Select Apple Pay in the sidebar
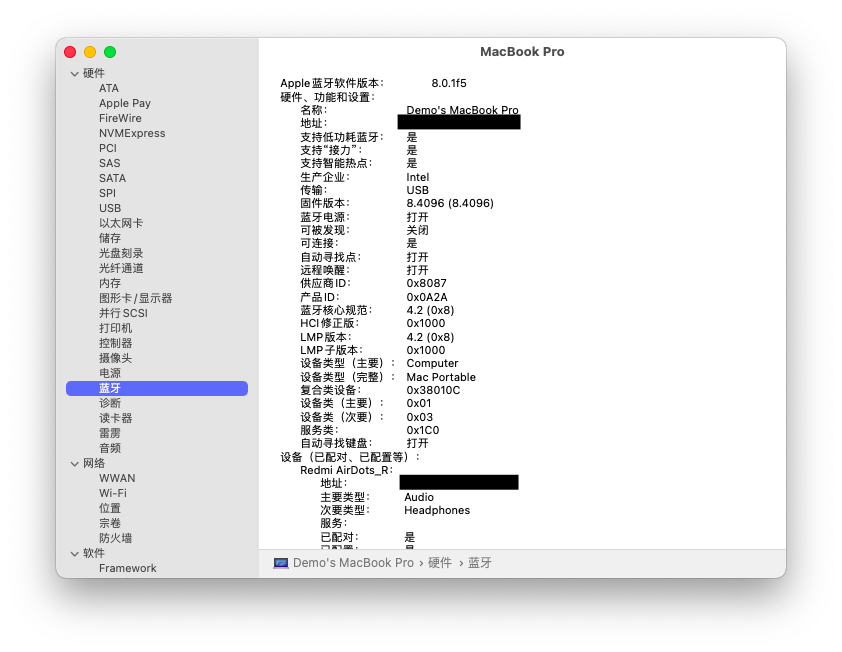The height and width of the screenshot is (652, 842). coord(125,103)
